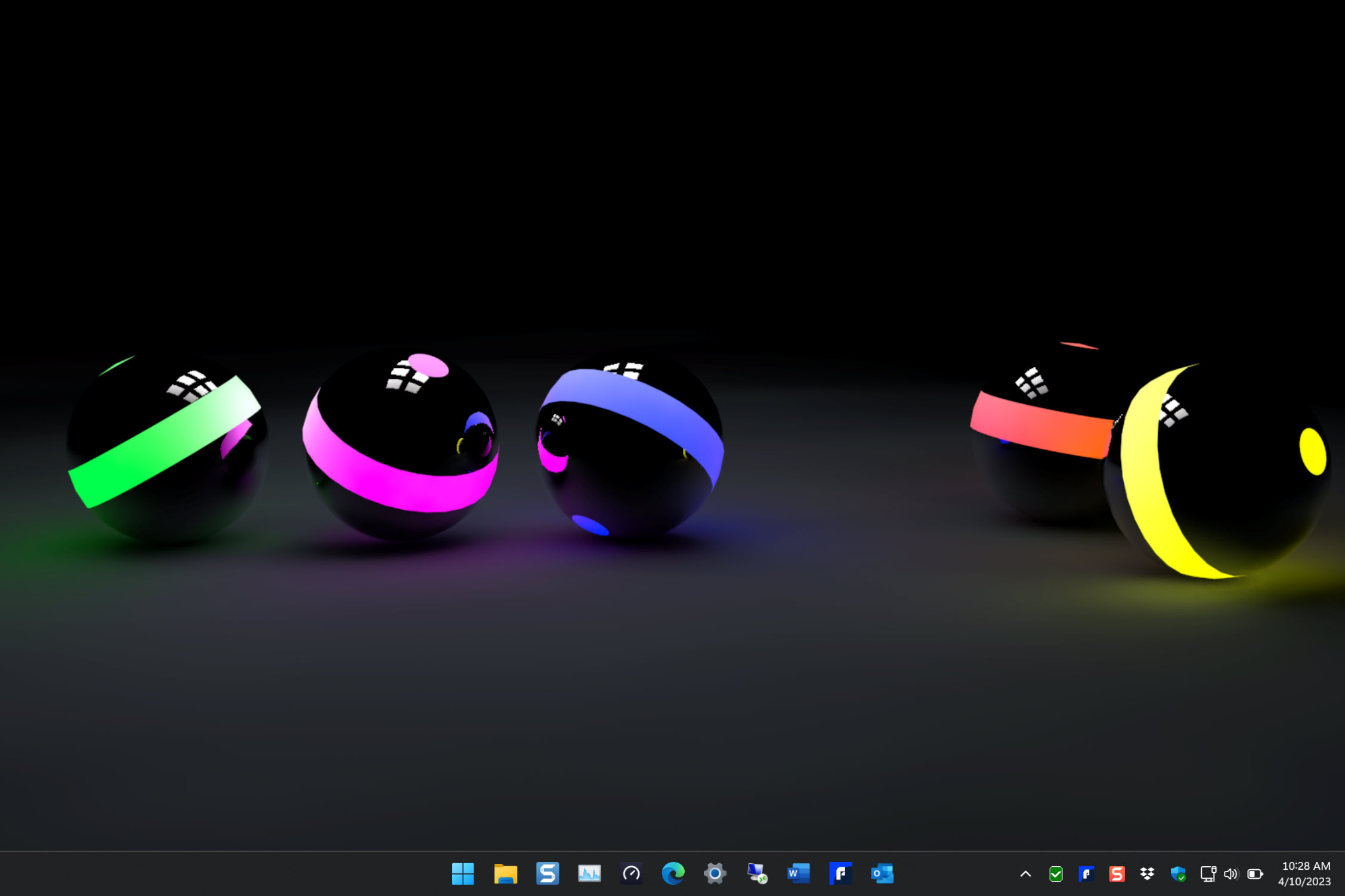Expand hidden system tray icons chevron

[1025, 875]
